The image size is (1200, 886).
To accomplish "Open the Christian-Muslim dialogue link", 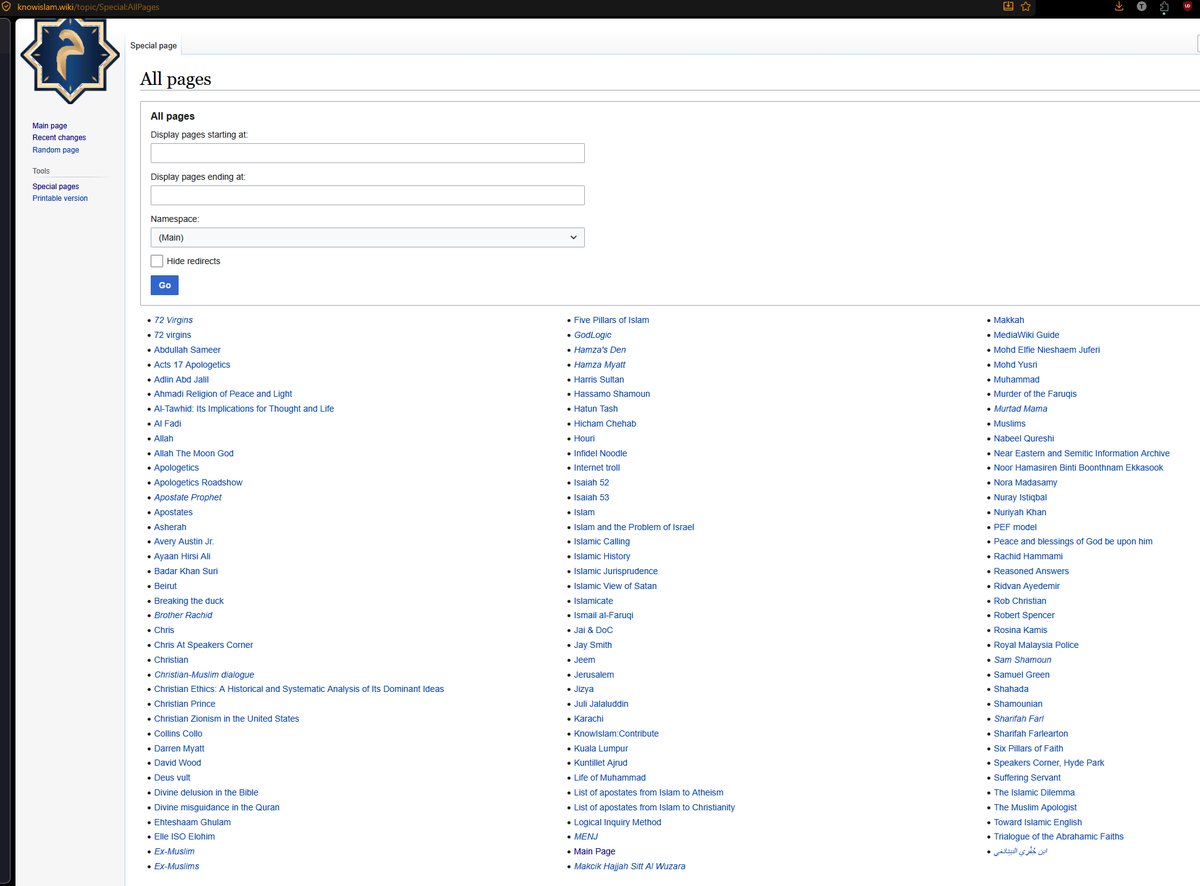I will tap(204, 675).
